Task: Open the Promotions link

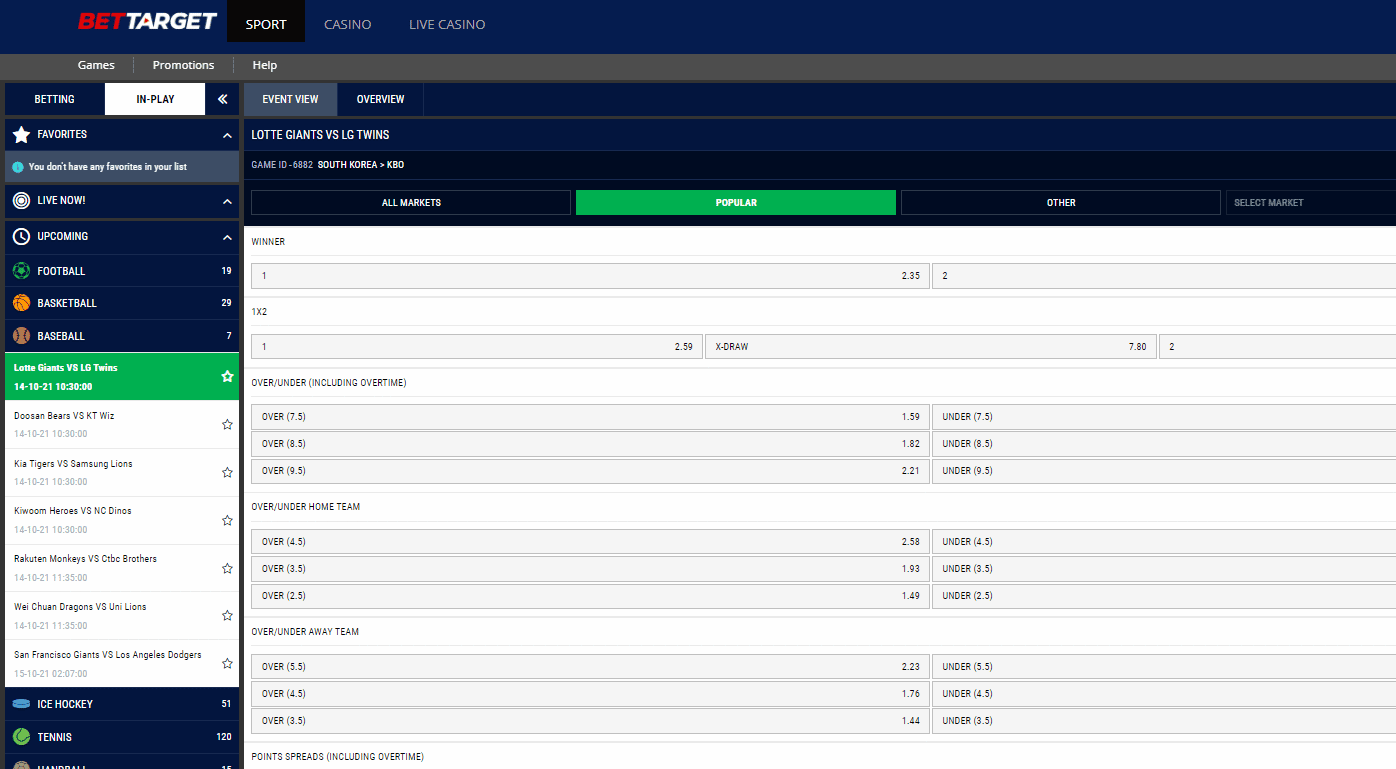Action: [x=183, y=65]
